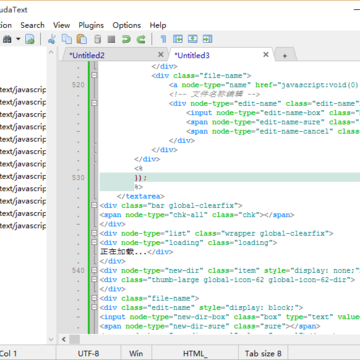Click the Chinese comment line "<!-- 文件名称编辑 -->"
Screen dimensions: 360x360
coord(214,94)
